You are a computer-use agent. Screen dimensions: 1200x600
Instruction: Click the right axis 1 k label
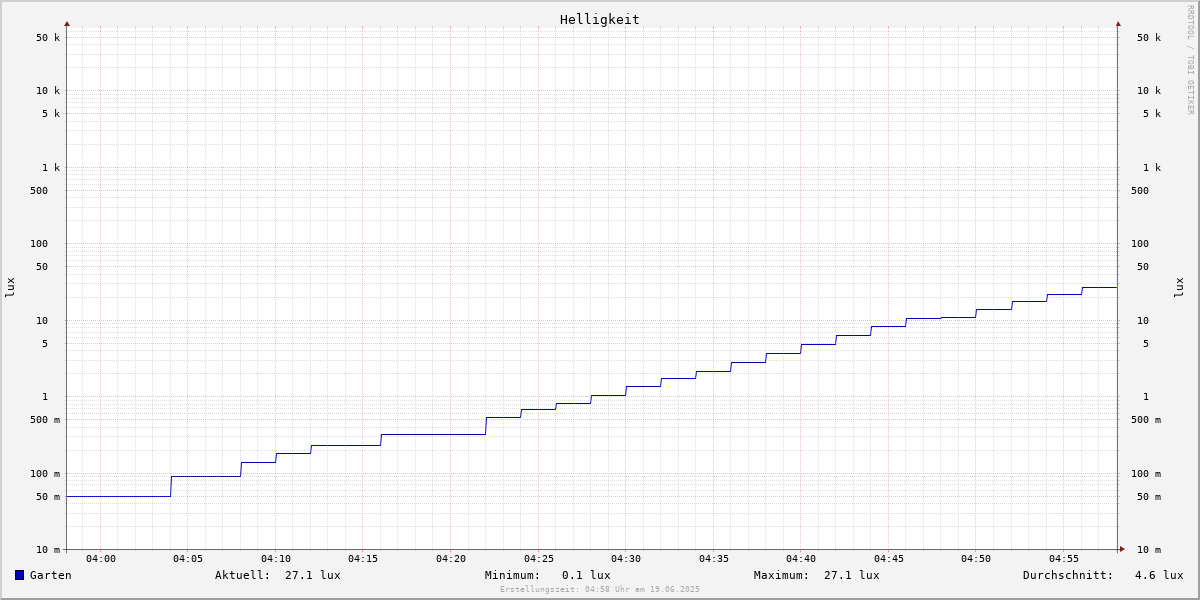pos(1152,168)
